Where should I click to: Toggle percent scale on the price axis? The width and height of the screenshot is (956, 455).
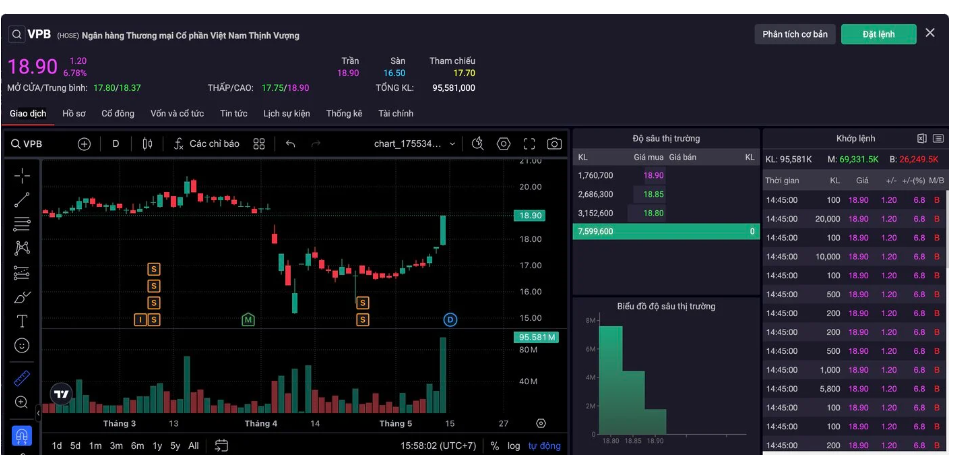(x=494, y=446)
